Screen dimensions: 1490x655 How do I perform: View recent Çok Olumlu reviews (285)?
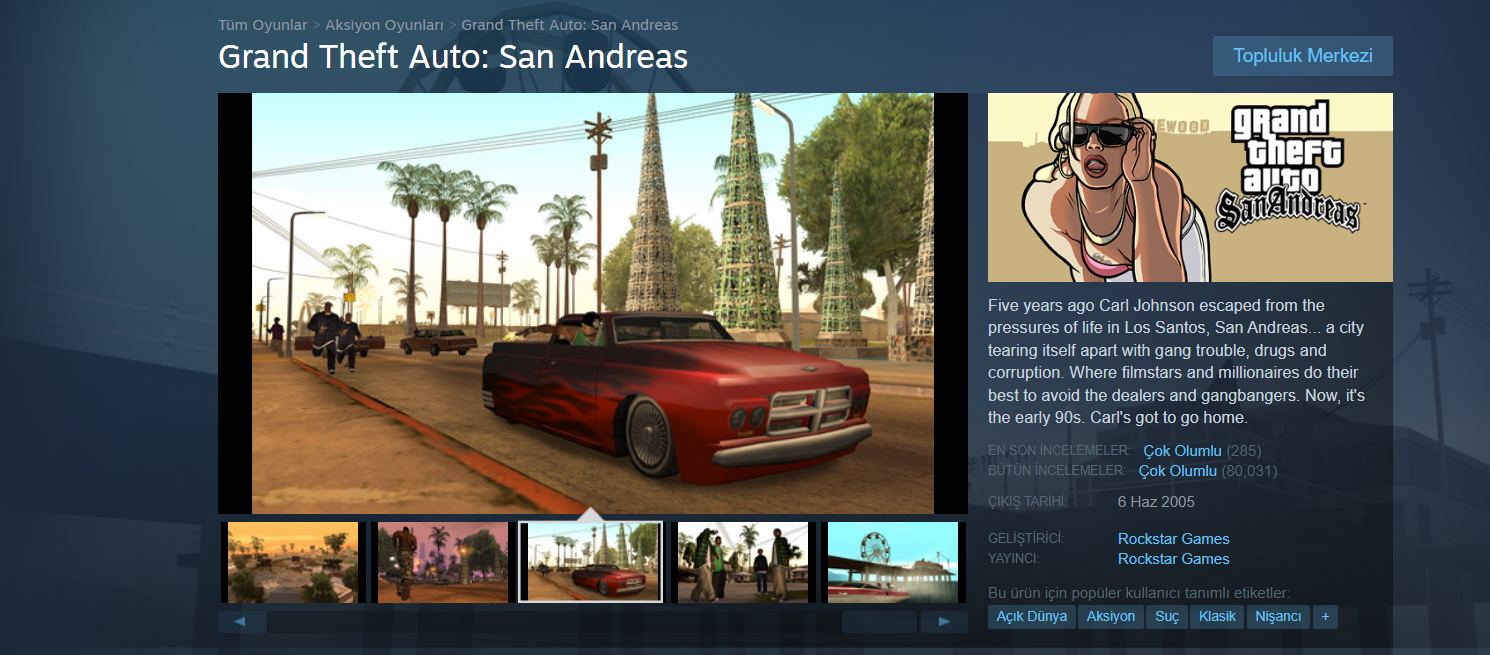click(1182, 451)
